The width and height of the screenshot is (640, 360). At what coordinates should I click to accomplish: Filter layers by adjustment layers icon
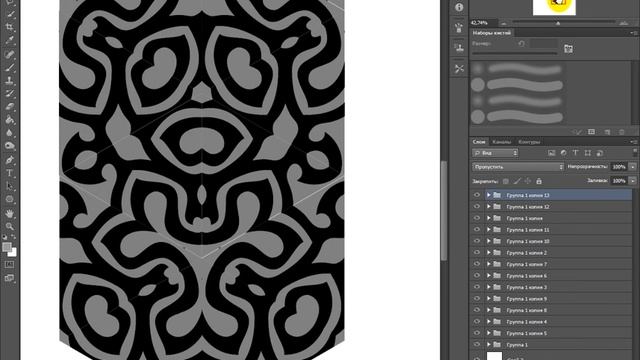564,153
